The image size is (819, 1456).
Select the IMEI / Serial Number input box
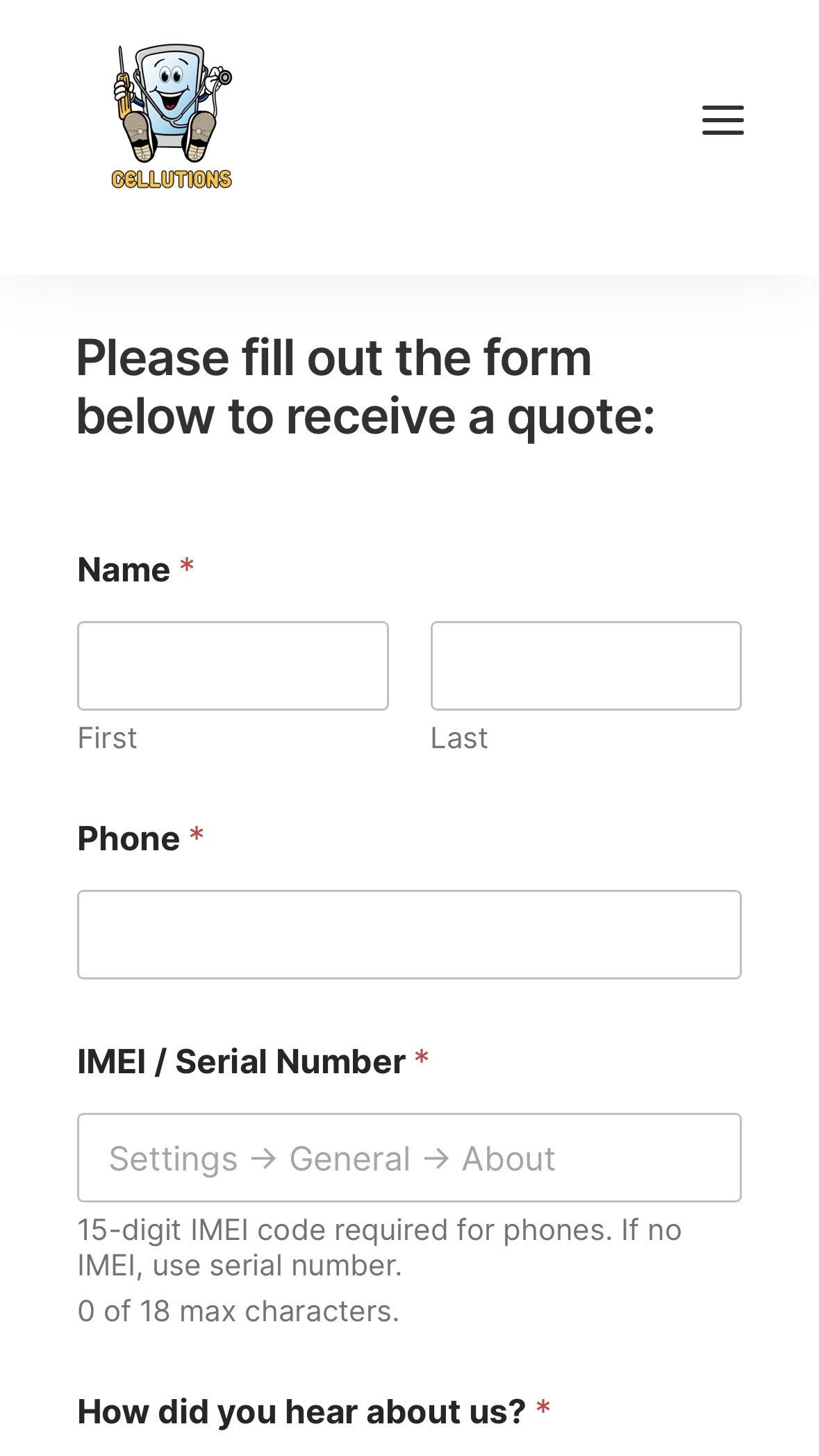click(x=409, y=1157)
